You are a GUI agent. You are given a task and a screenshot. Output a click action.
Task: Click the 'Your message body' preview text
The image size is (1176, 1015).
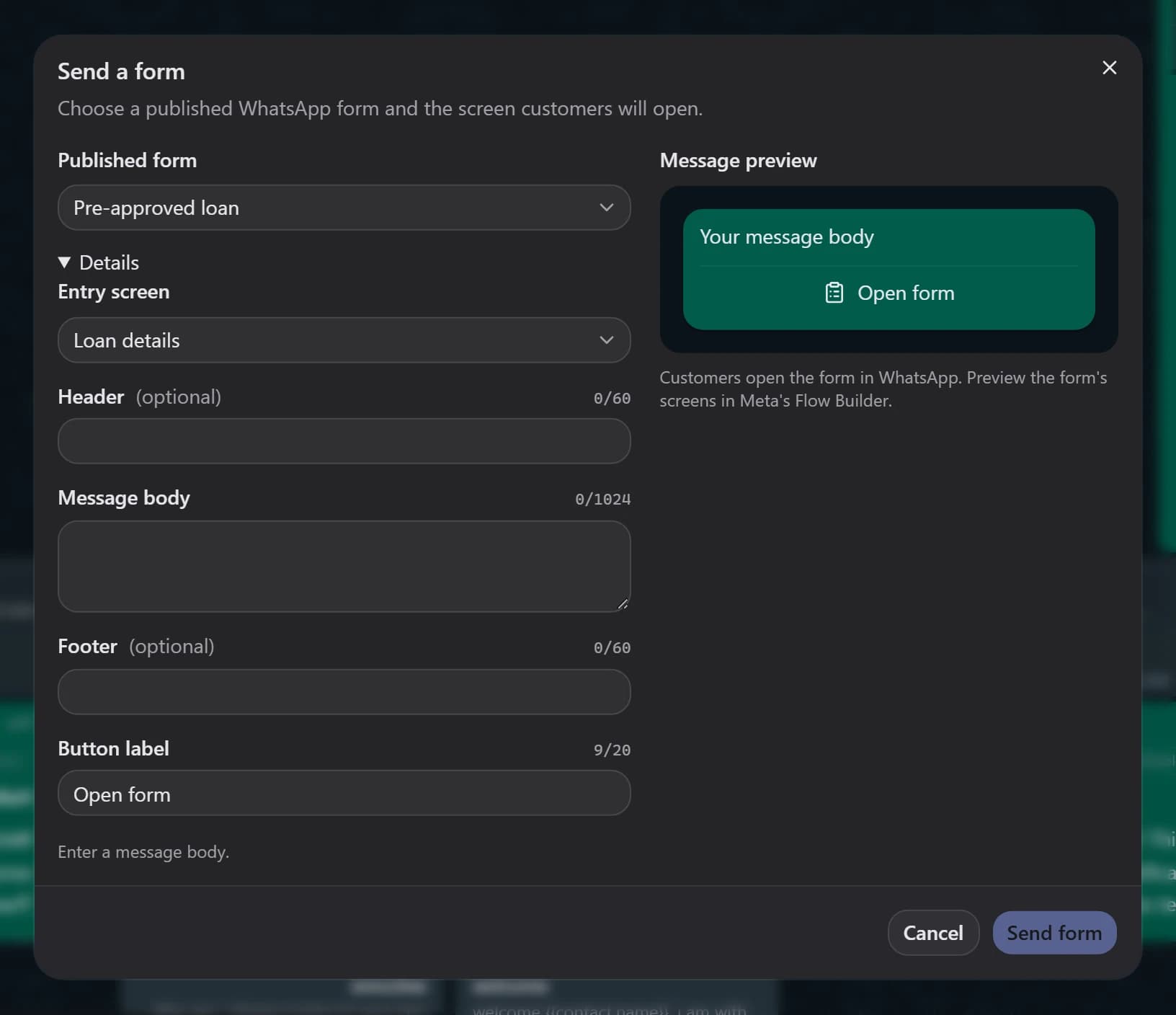(787, 236)
